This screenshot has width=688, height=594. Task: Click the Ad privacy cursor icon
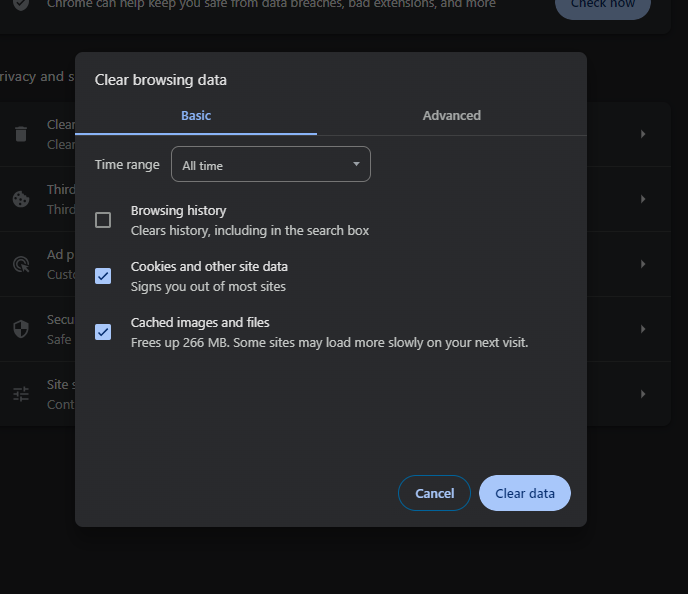tap(21, 264)
